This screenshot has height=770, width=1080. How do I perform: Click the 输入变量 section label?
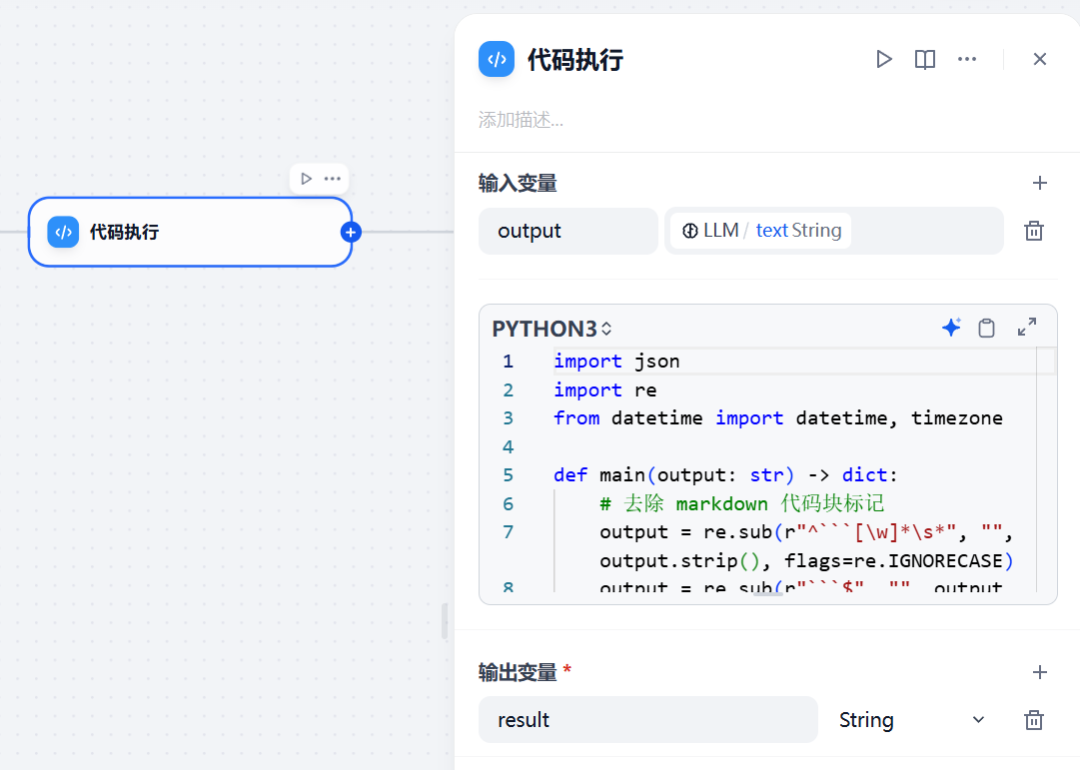[x=517, y=183]
